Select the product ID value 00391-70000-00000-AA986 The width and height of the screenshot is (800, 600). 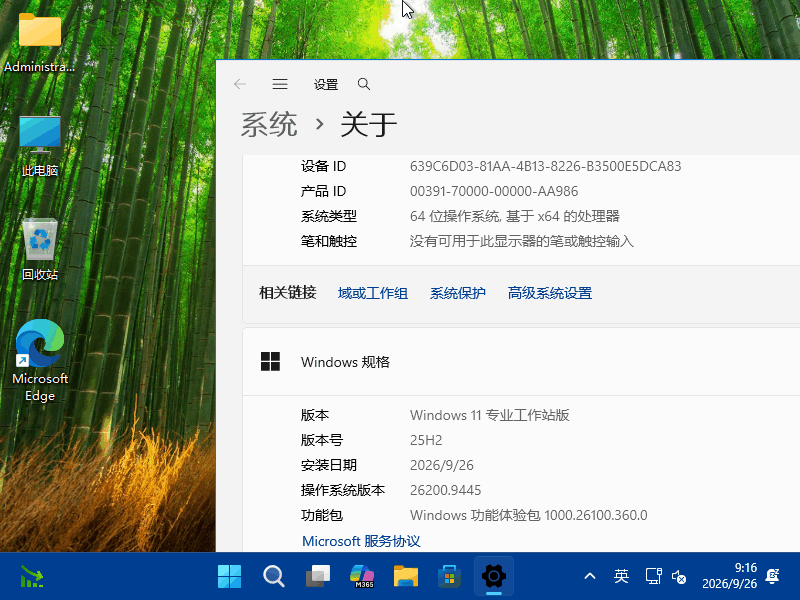[x=494, y=191]
